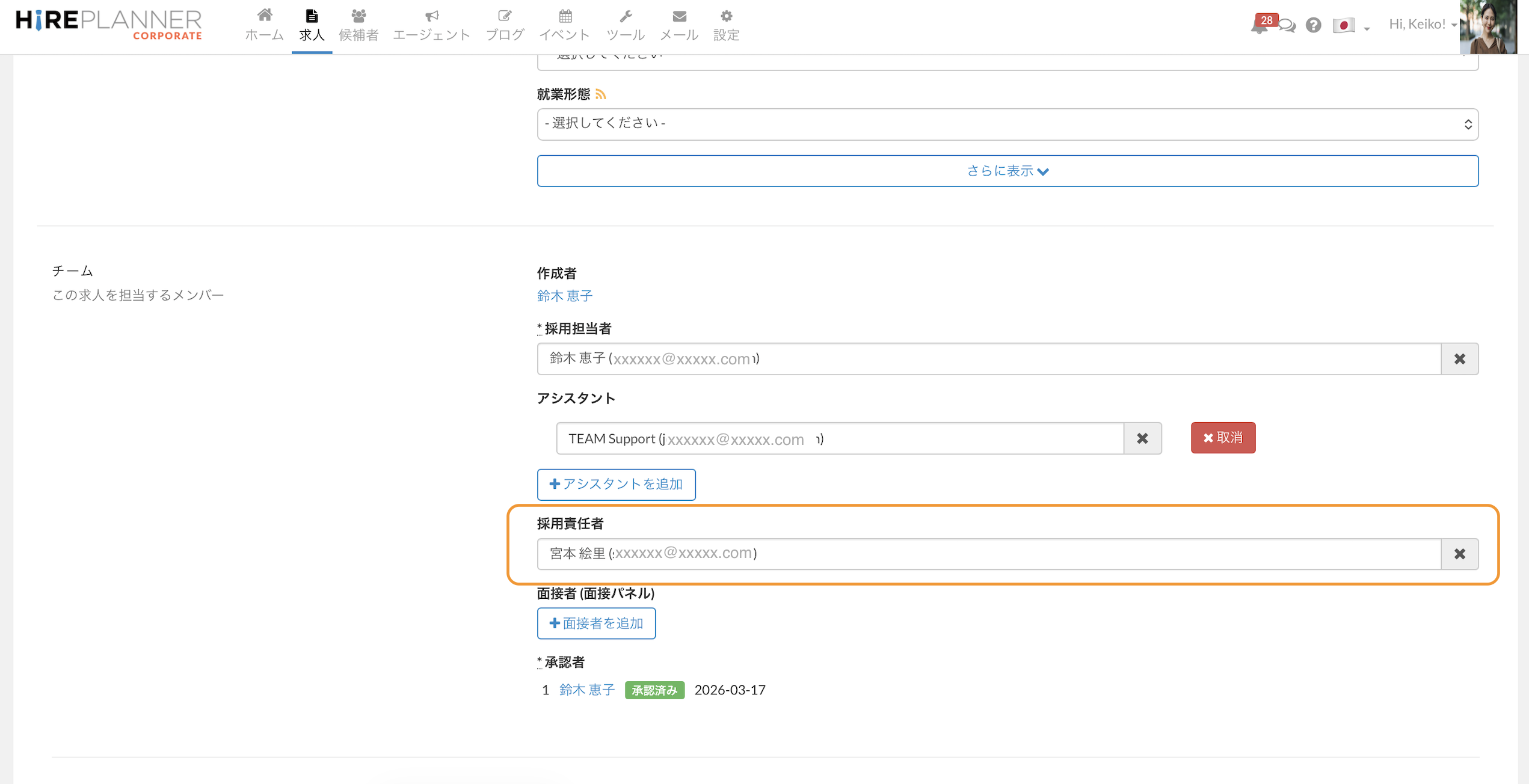The image size is (1529, 784).
Task: Click the HirePlanner Corporate logo
Action: pos(109,24)
